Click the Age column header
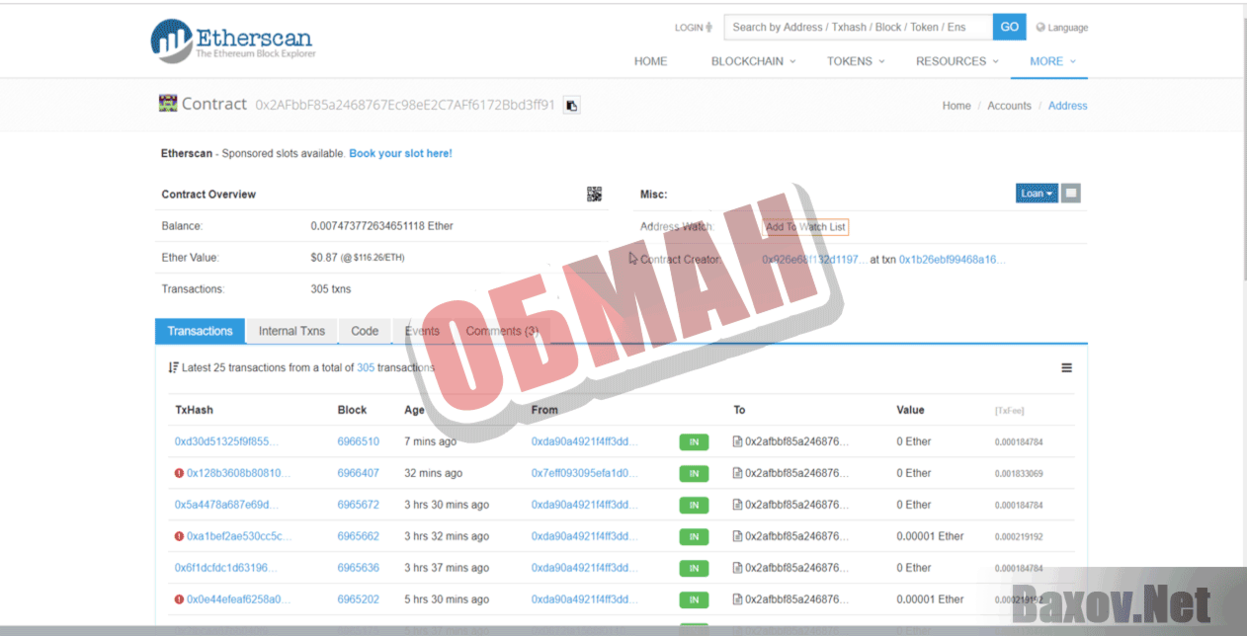The width and height of the screenshot is (1247, 636). 414,410
